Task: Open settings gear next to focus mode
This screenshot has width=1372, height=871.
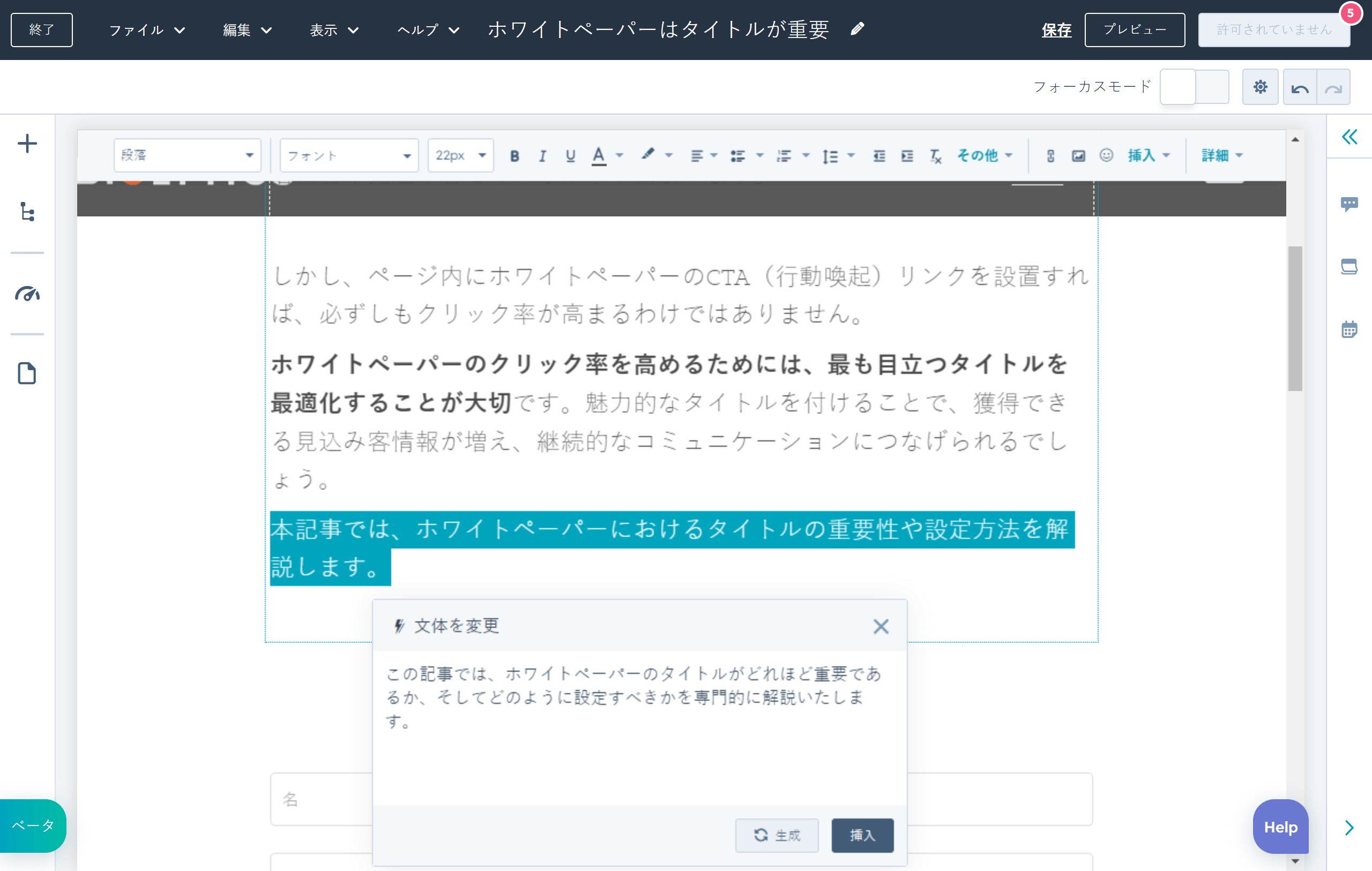Action: 1260,87
